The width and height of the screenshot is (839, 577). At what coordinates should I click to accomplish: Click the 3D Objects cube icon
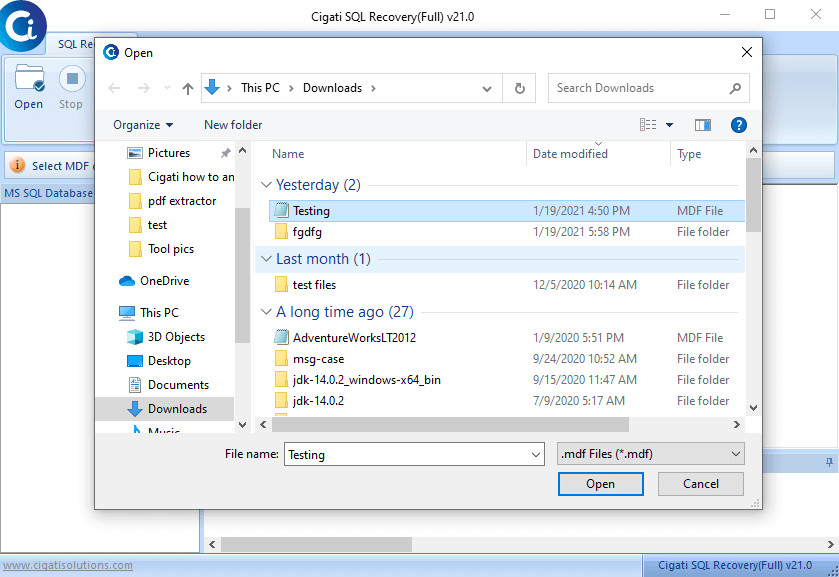click(135, 337)
